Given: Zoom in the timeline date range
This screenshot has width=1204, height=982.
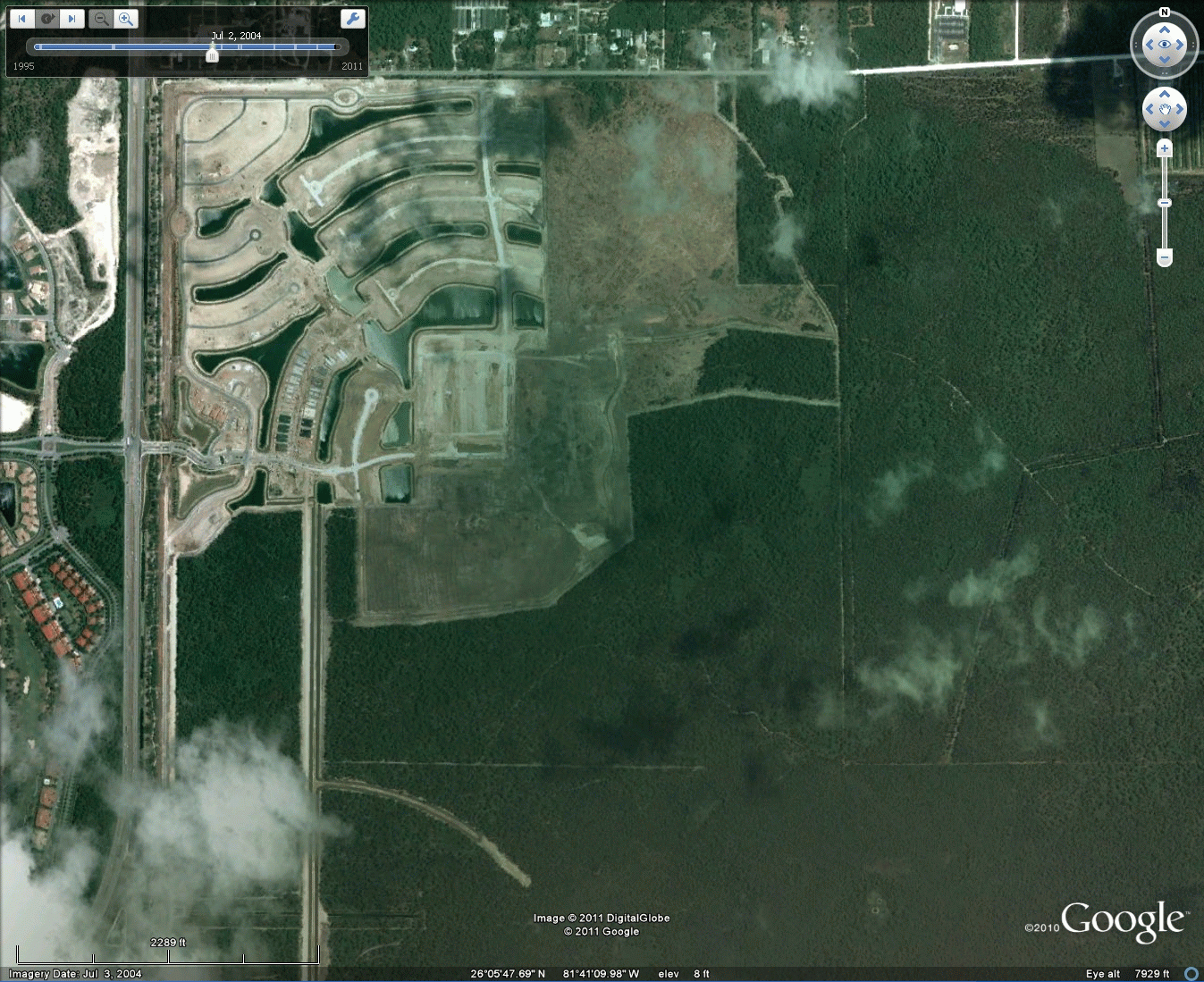Looking at the screenshot, I should 126,19.
